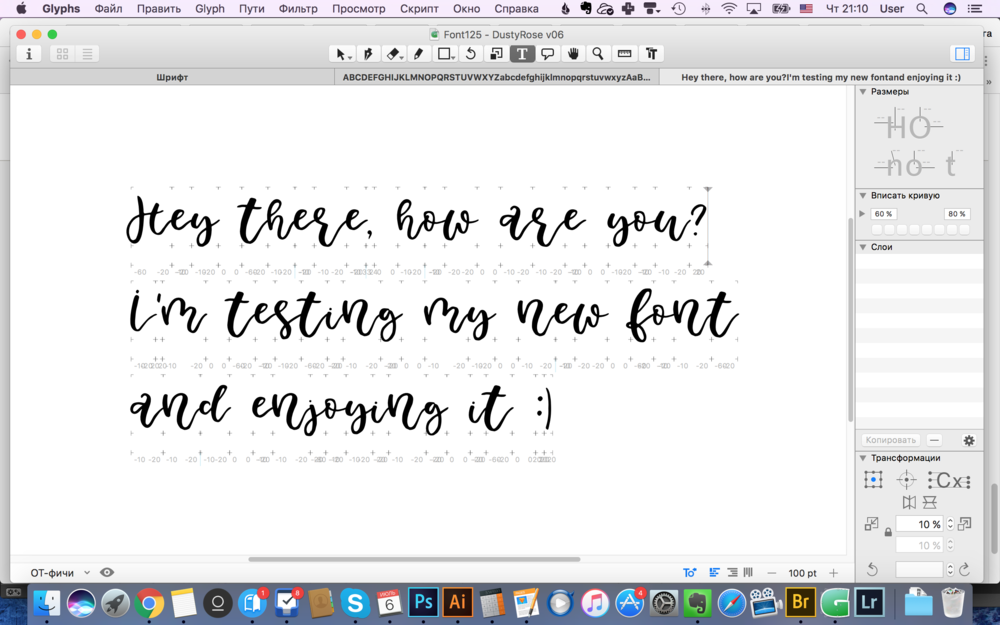Select the Measurement ruler tool
Viewport: 1000px width, 625px height.
click(x=624, y=54)
